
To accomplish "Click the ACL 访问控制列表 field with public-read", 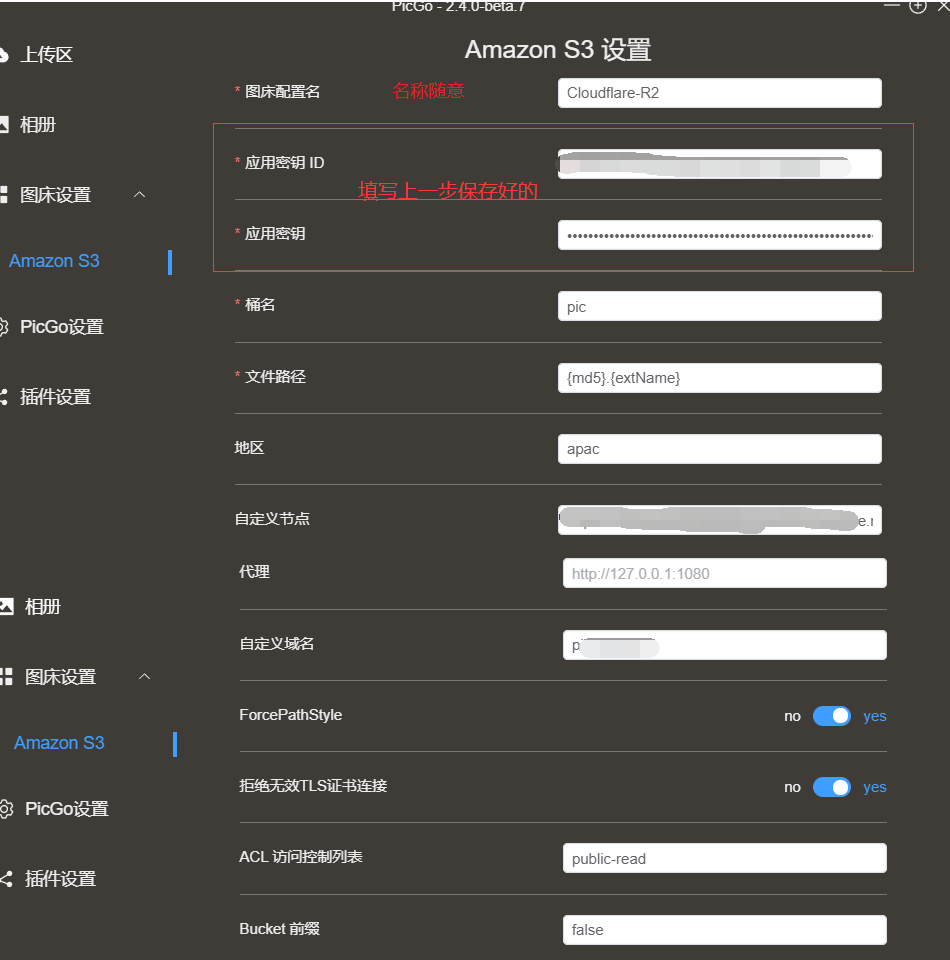I will [724, 858].
